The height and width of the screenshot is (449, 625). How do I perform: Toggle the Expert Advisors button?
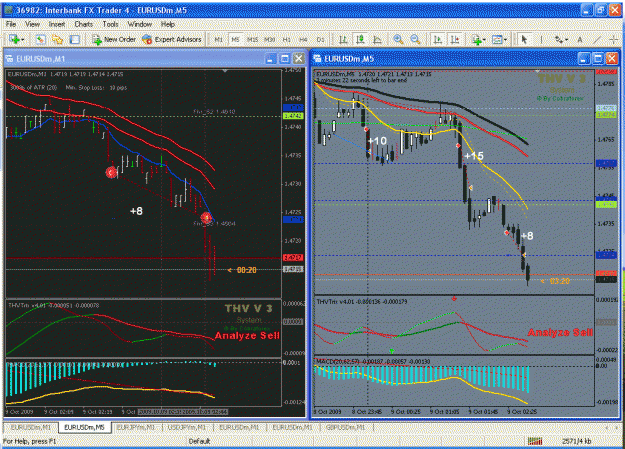click(172, 39)
